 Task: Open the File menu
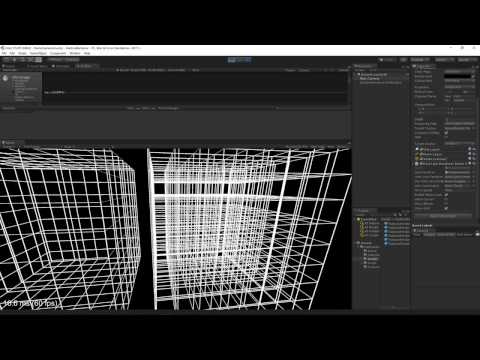tap(4, 53)
